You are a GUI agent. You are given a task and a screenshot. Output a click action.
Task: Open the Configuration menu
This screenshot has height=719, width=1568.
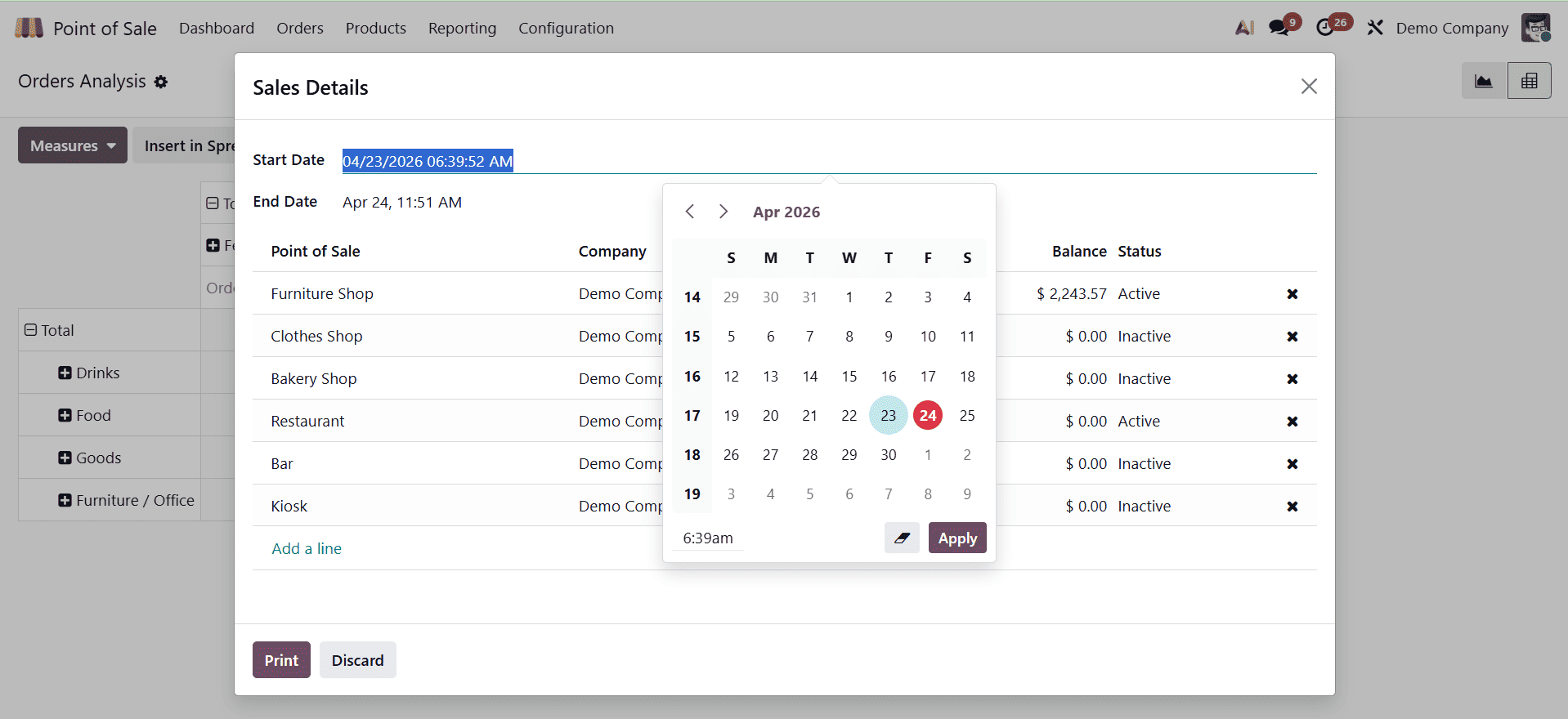(x=566, y=28)
